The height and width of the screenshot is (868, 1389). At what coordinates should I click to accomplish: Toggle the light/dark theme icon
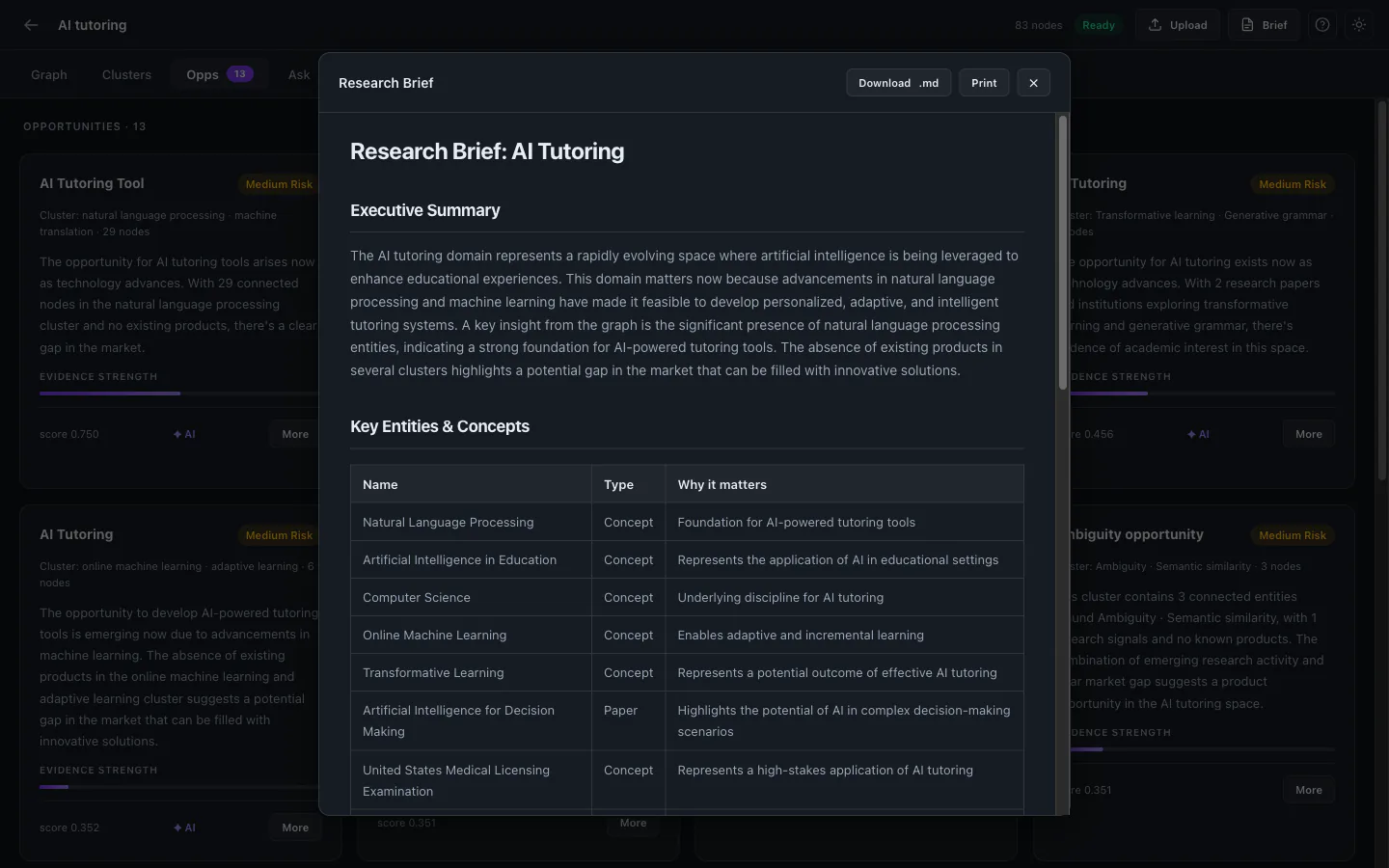[x=1359, y=25]
